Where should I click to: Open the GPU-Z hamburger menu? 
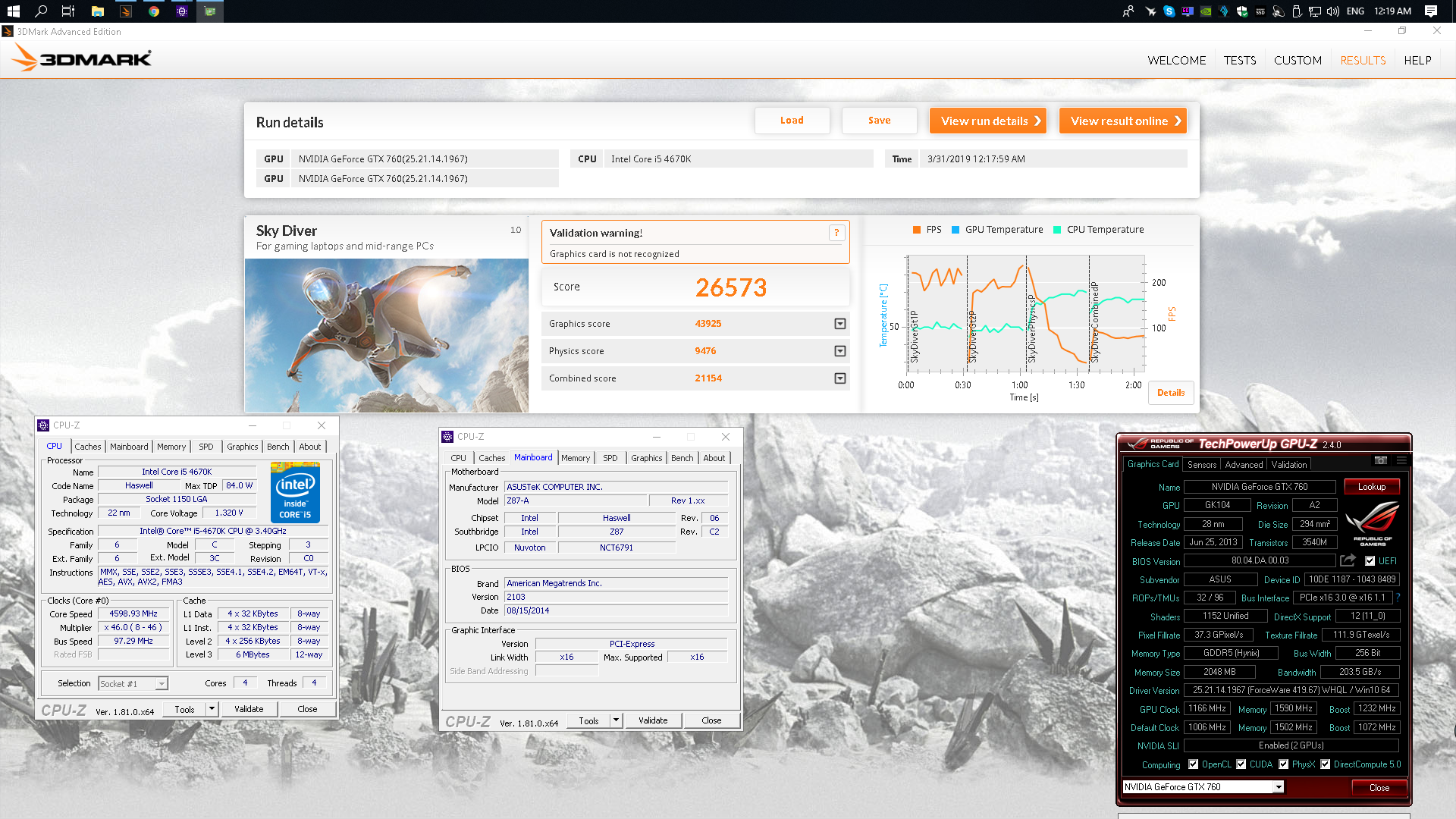1401,460
